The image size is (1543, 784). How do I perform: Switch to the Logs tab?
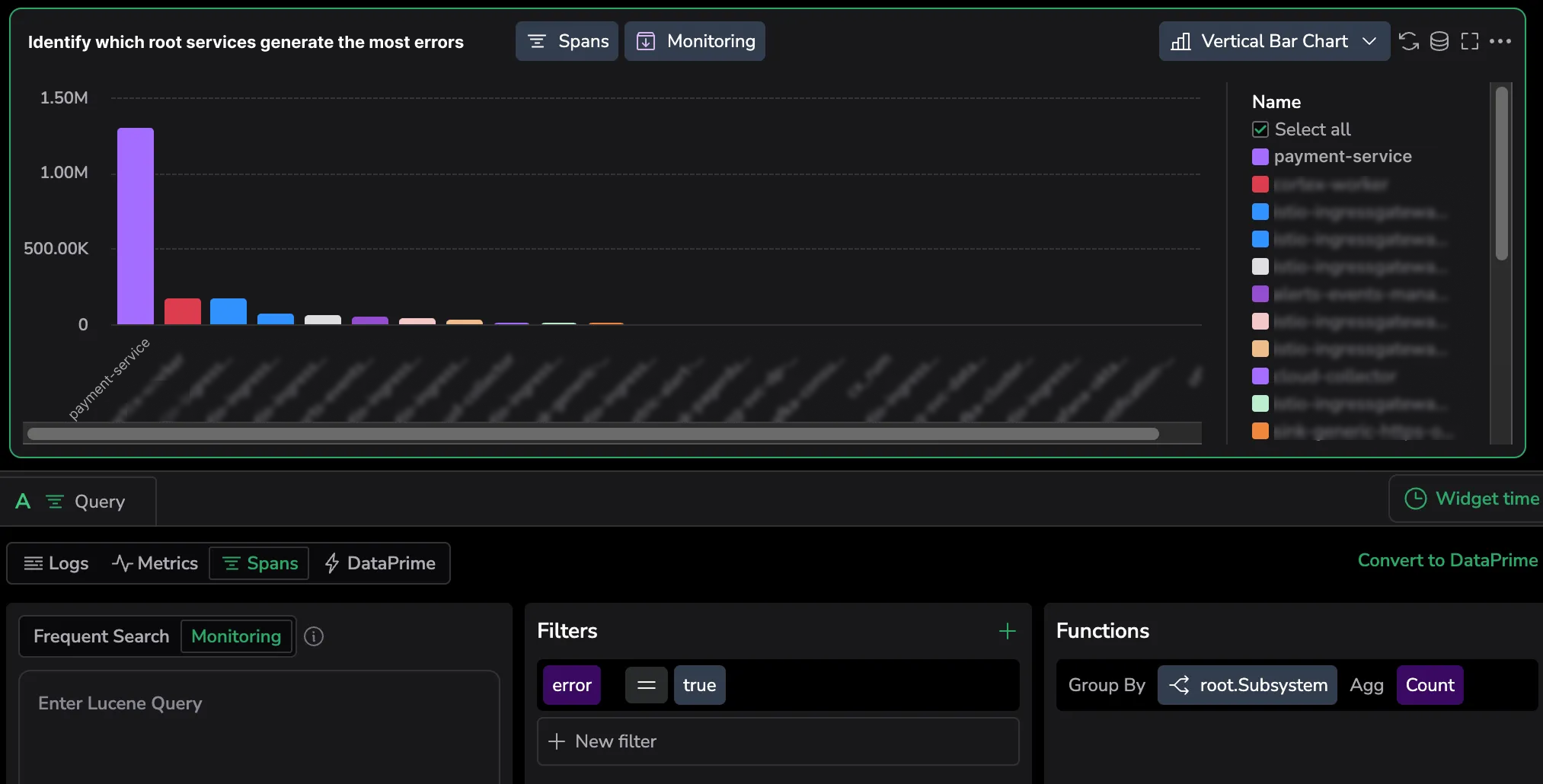click(x=57, y=563)
